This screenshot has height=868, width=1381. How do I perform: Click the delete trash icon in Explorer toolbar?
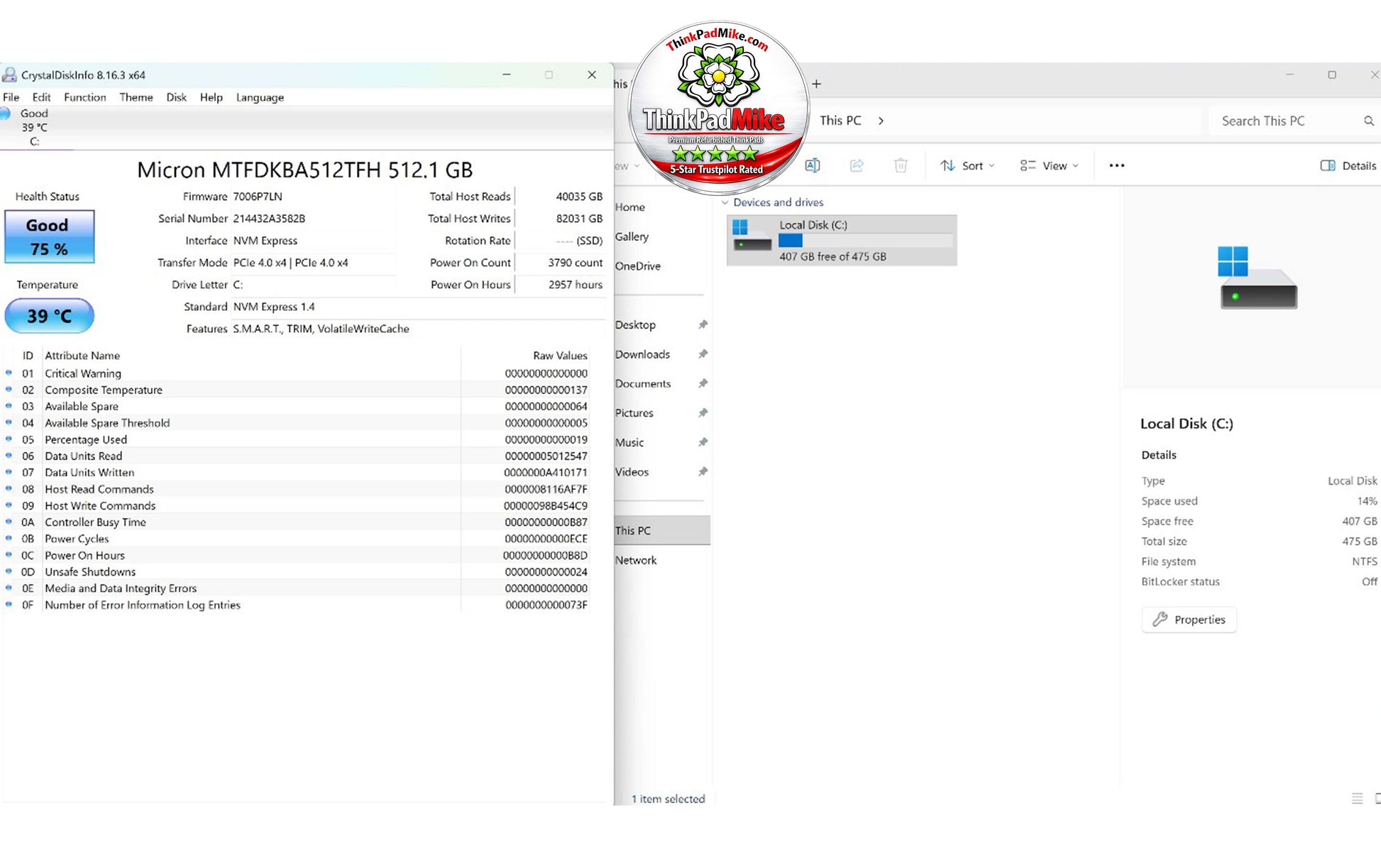point(901,165)
